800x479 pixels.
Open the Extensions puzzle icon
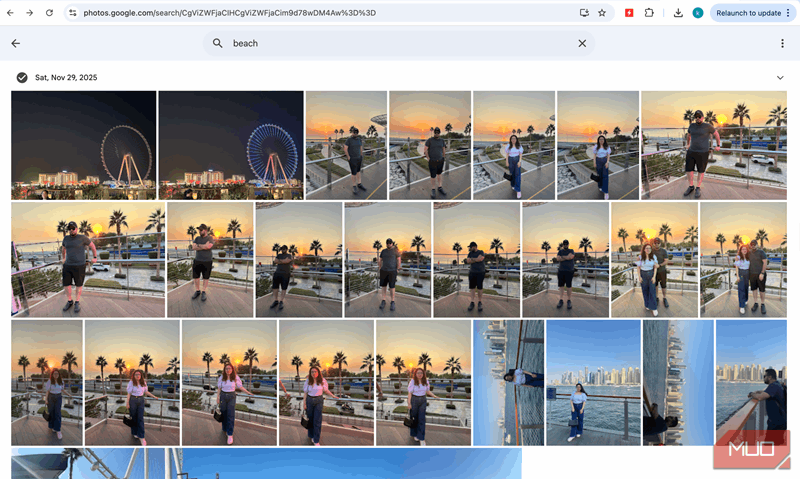coord(649,13)
